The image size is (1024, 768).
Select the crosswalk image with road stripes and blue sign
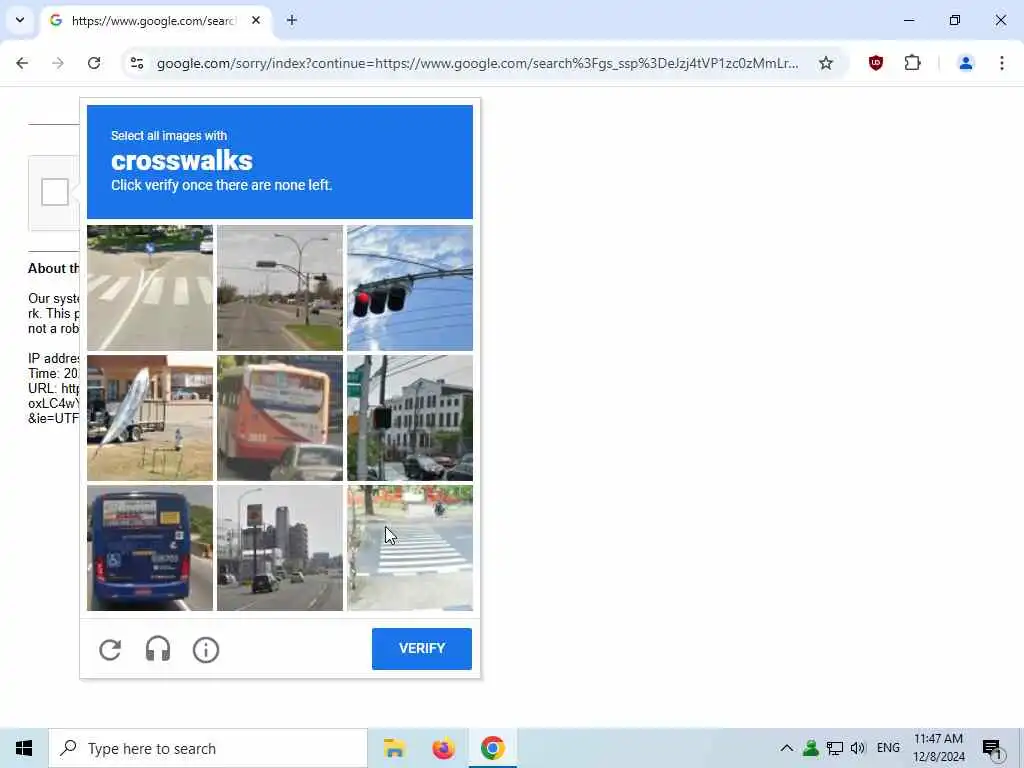(x=150, y=288)
